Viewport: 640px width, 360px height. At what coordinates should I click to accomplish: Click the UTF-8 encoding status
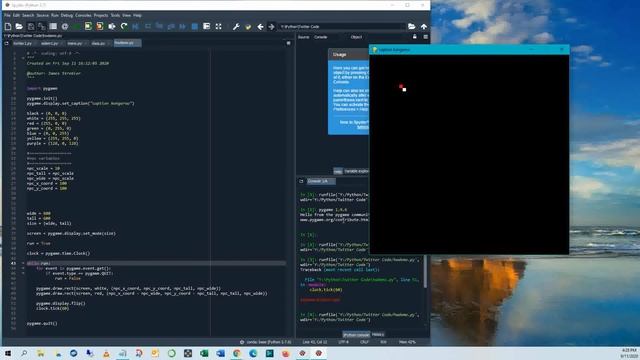tap(344, 342)
